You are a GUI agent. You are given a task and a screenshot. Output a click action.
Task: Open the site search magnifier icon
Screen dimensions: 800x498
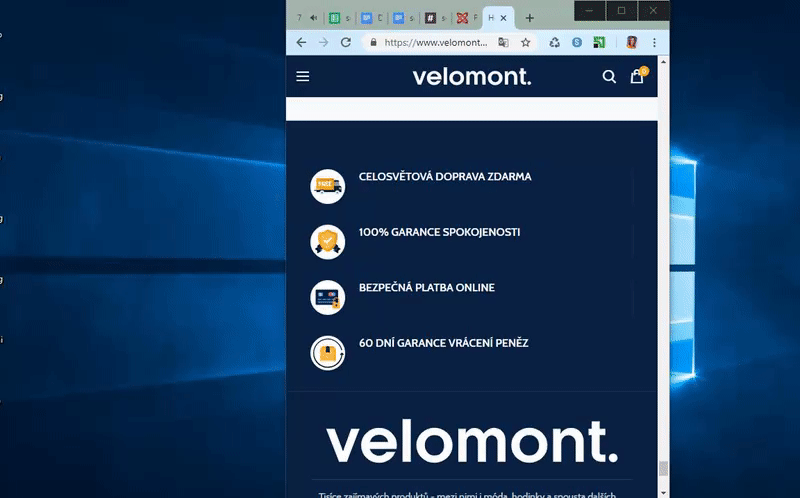coord(609,77)
